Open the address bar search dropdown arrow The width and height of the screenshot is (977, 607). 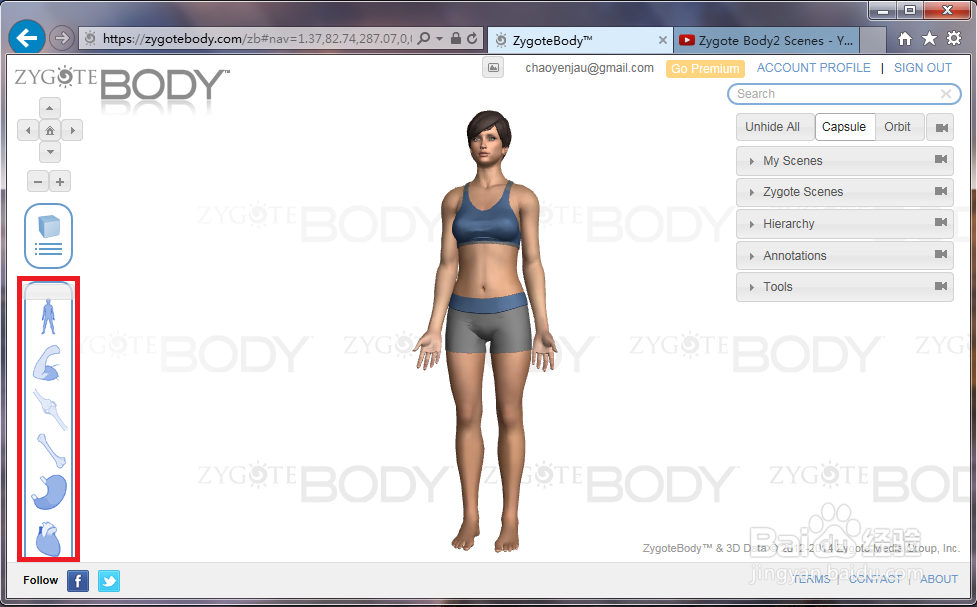click(439, 39)
